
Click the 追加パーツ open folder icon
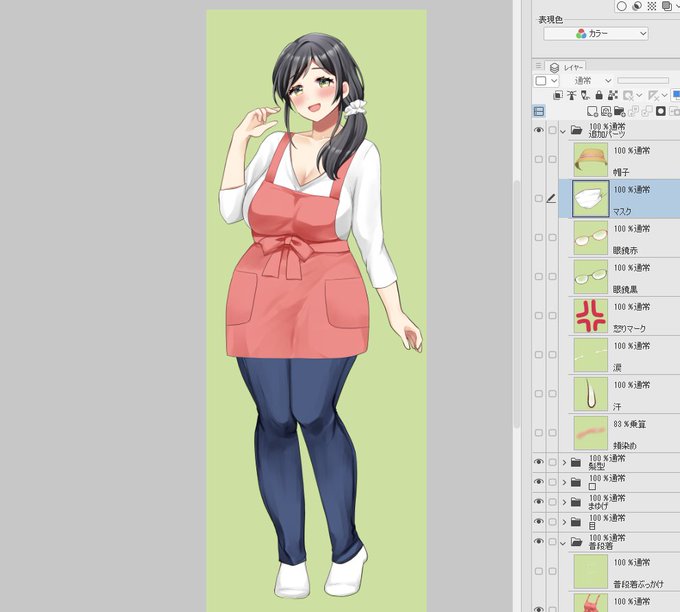coord(576,130)
